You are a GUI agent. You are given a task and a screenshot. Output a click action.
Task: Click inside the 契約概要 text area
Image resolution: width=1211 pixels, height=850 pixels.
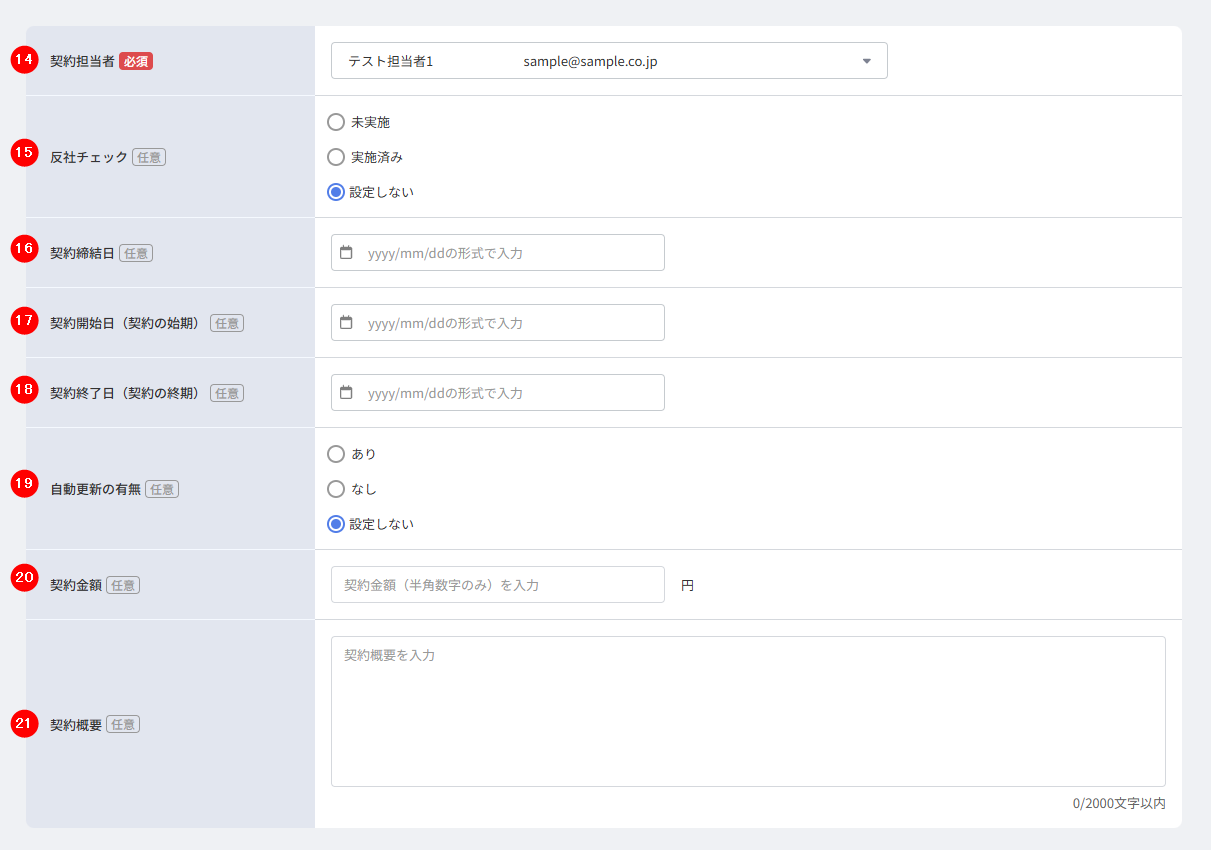(747, 711)
